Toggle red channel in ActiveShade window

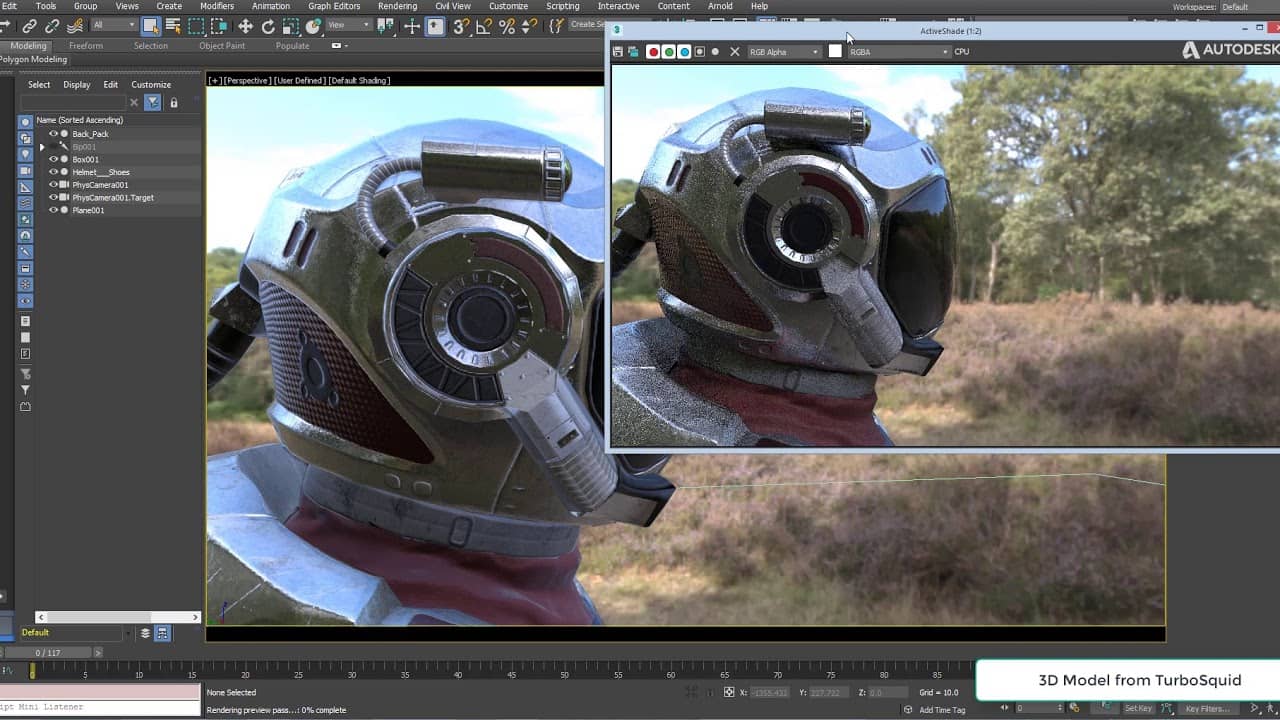coord(653,52)
